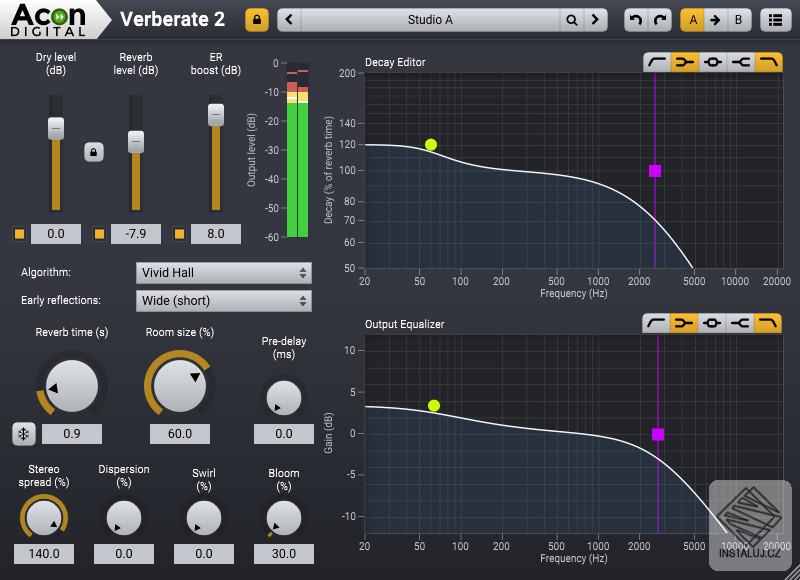Copy A settings to B arrow

tap(715, 20)
